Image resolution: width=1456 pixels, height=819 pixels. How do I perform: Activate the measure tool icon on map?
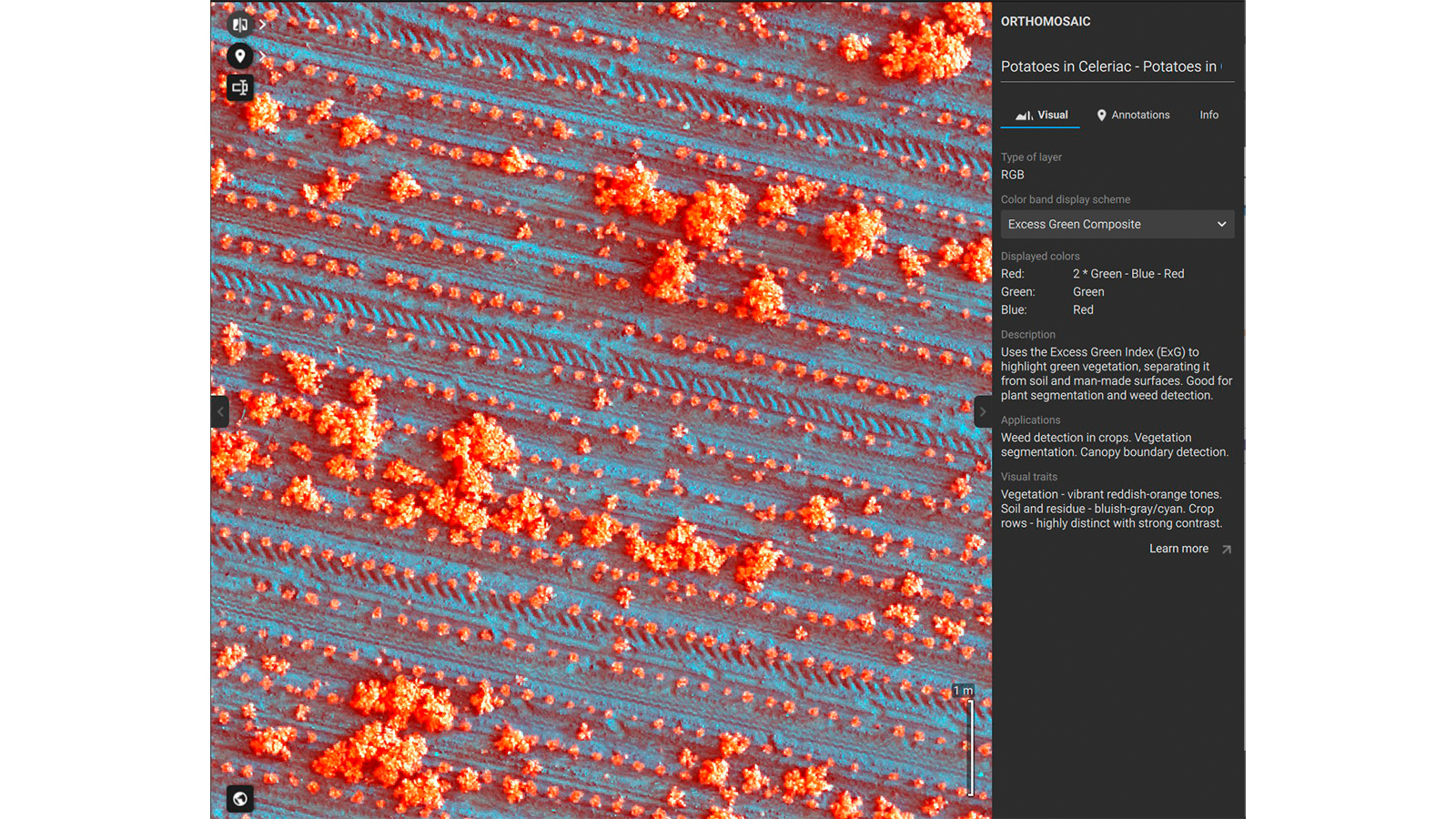[240, 87]
